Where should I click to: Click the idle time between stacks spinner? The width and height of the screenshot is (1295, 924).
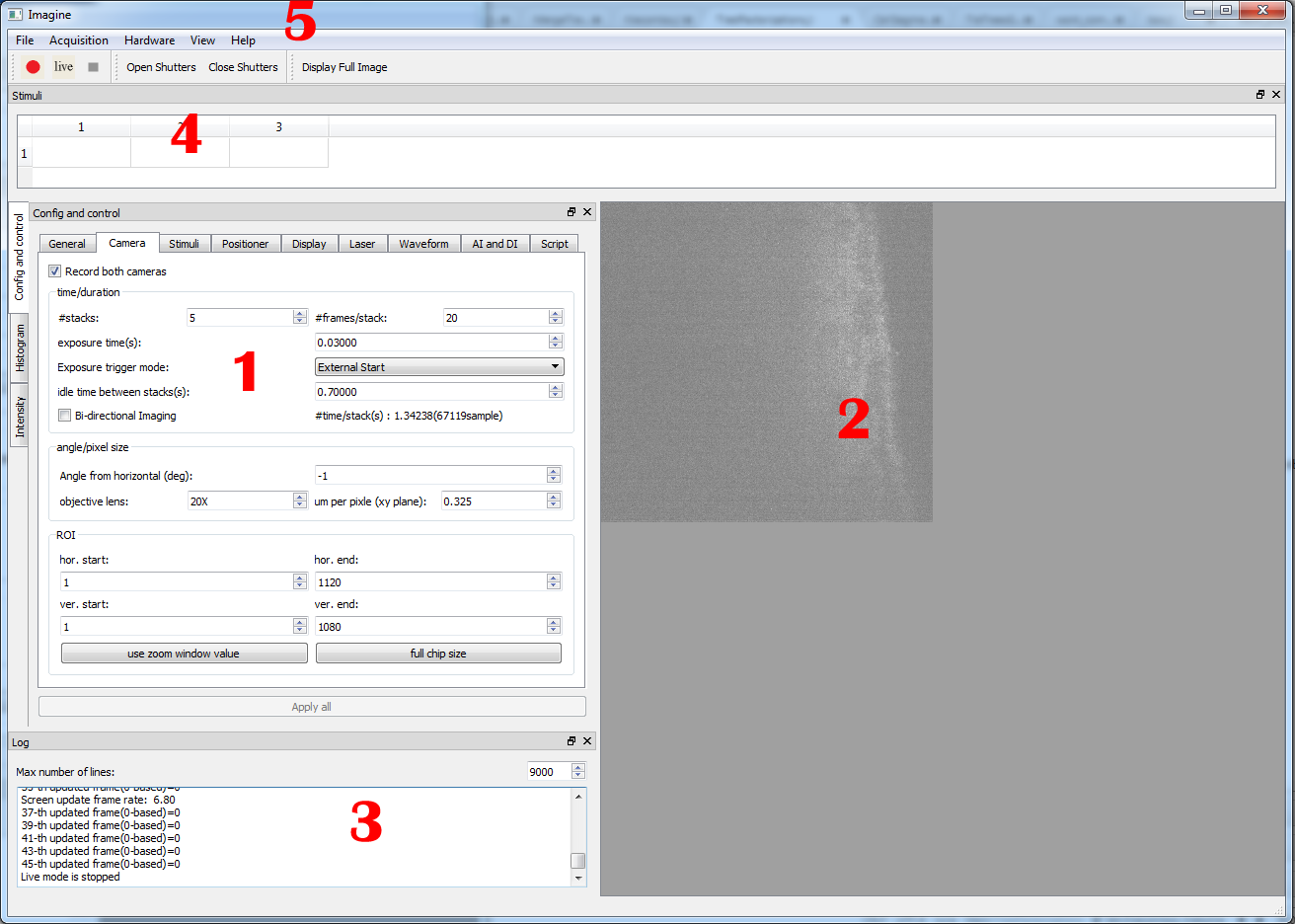click(x=556, y=392)
